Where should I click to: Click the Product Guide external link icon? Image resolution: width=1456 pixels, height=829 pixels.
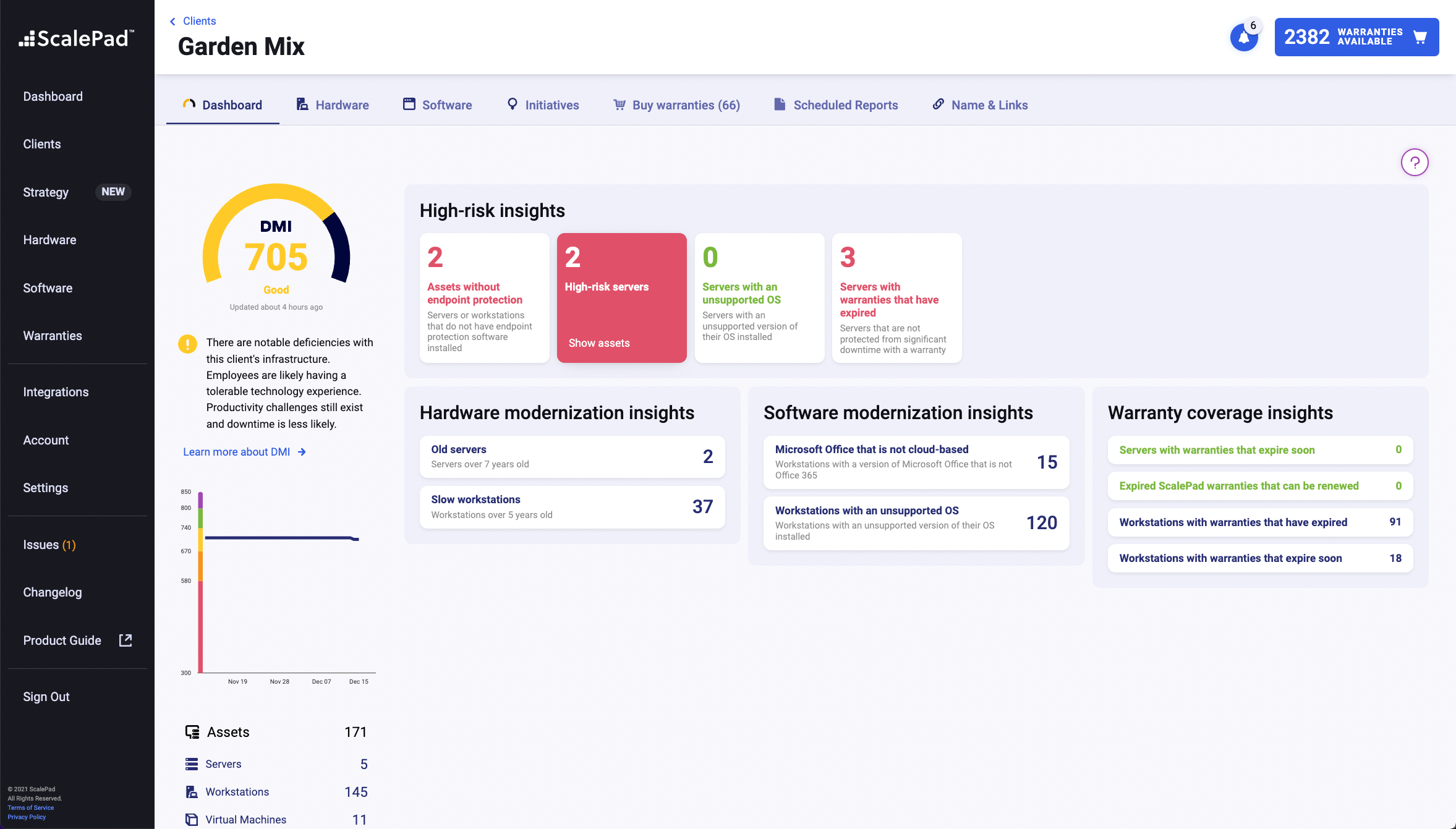coord(126,640)
